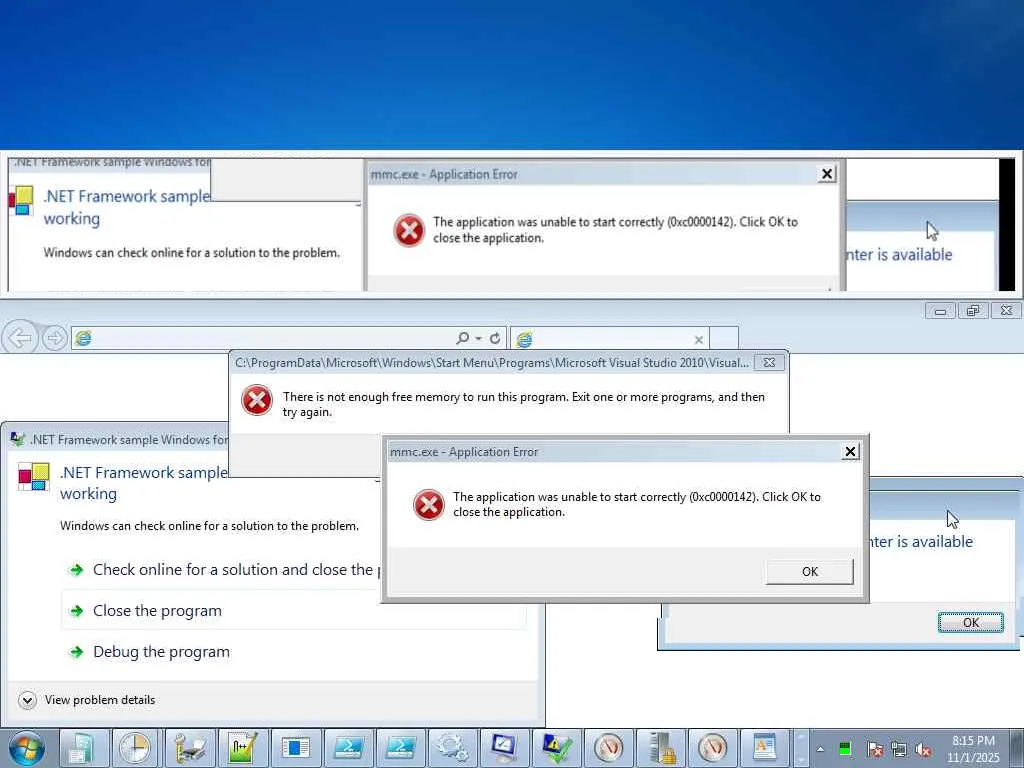Open the analog clock taskbar icon
This screenshot has height=768, width=1024.
(135, 748)
